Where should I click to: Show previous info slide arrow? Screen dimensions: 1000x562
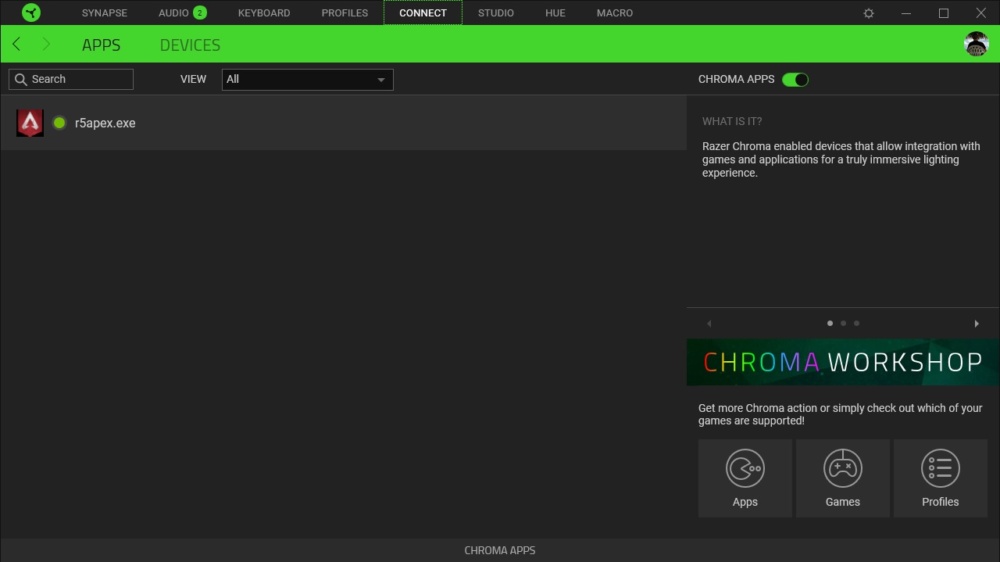(x=709, y=323)
